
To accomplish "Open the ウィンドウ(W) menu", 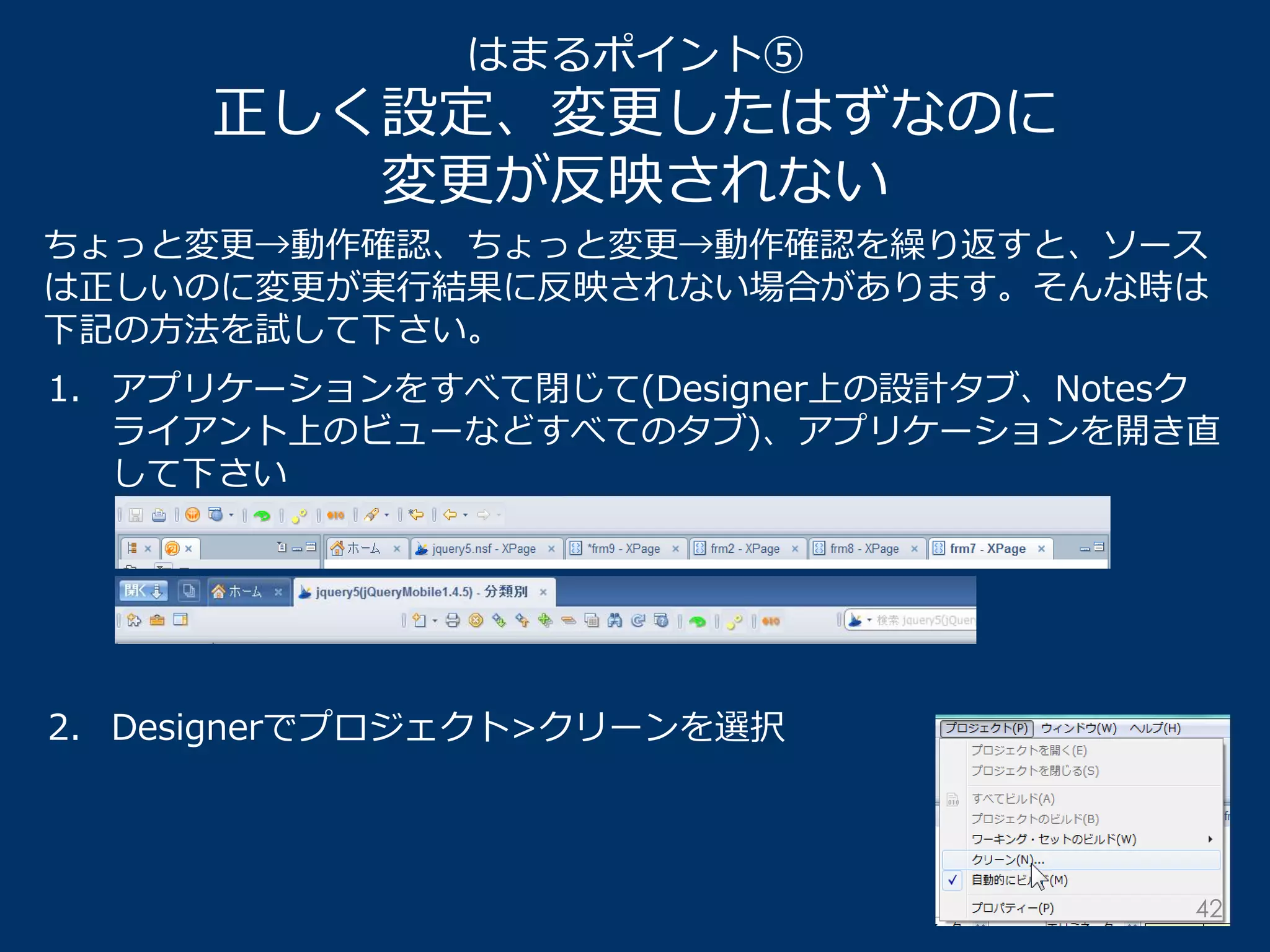I will point(1078,728).
